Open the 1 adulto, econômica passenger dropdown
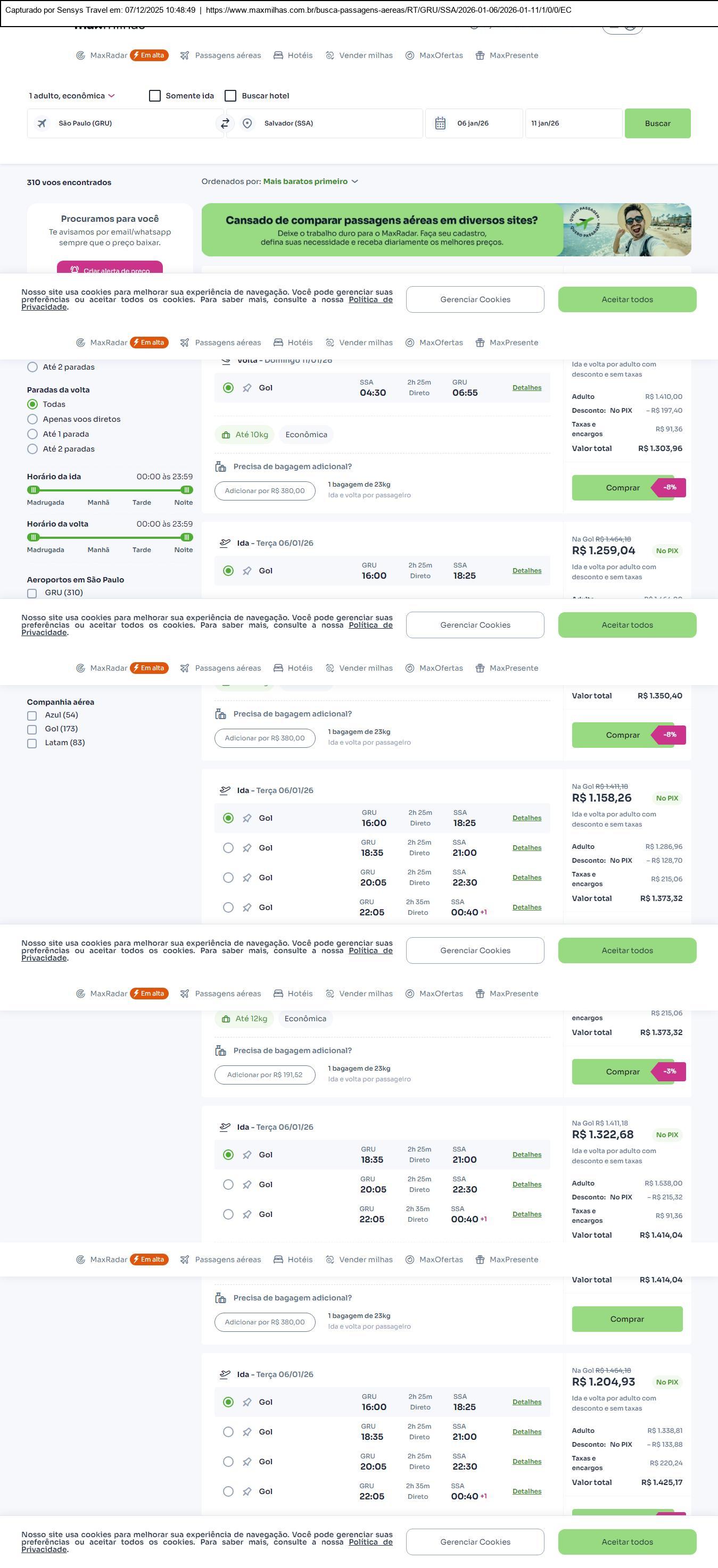The height and width of the screenshot is (1568, 718). (x=71, y=96)
